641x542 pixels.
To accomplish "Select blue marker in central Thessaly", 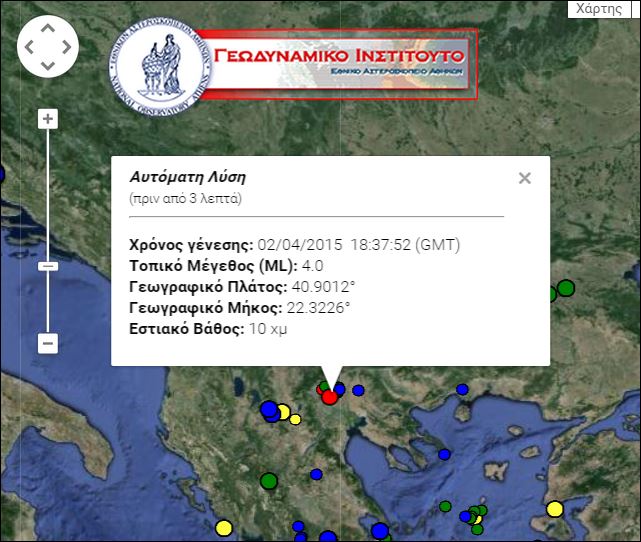I will pyautogui.click(x=316, y=475).
